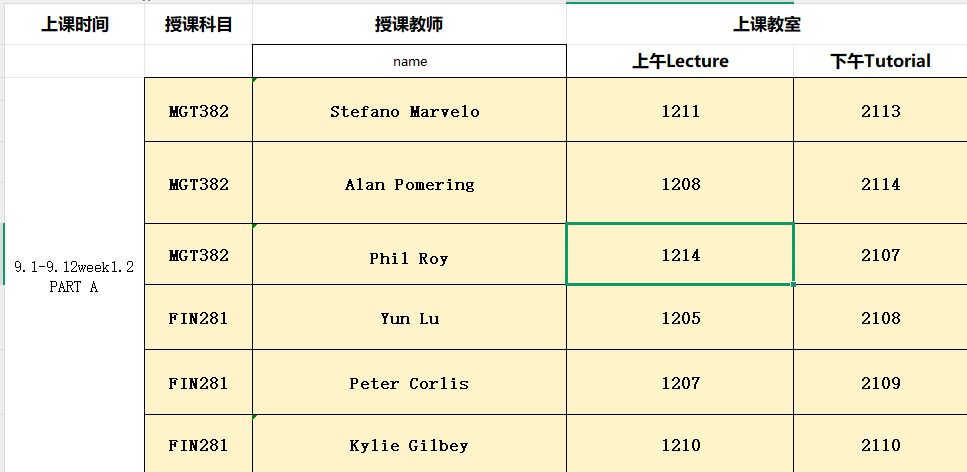Click the 授课科目 header cell

tap(198, 25)
